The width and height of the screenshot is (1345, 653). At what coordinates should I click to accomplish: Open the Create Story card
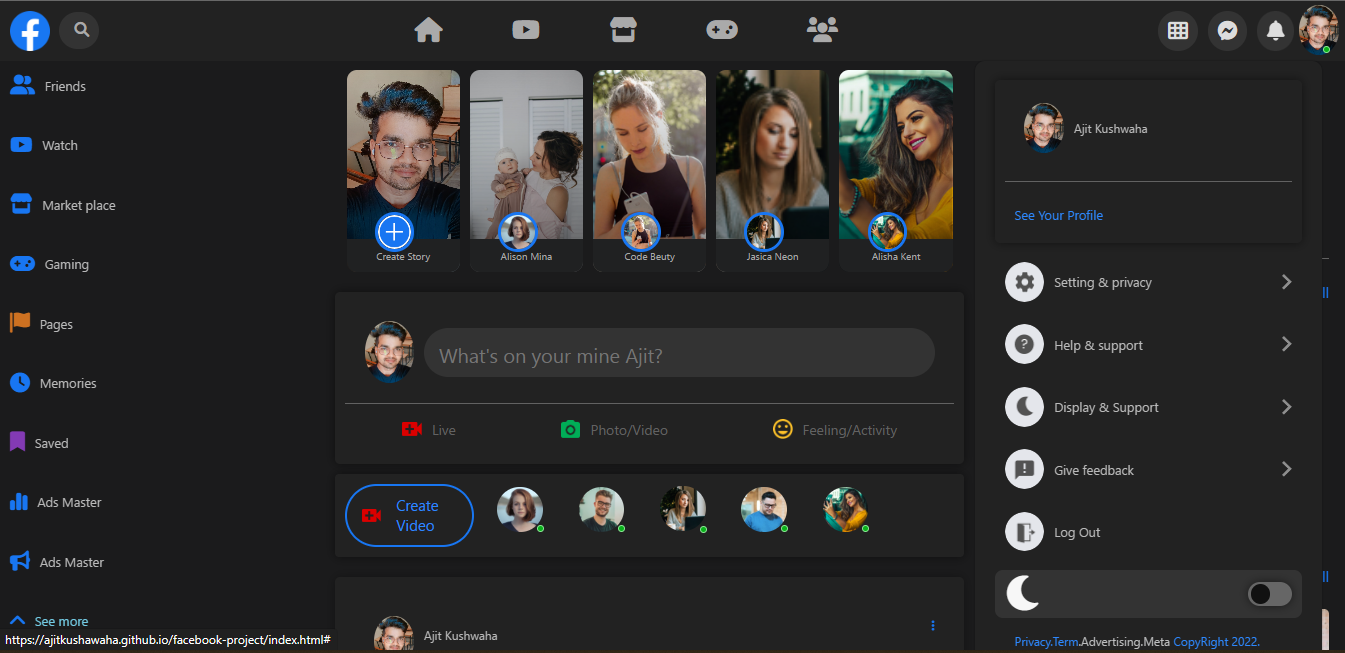point(403,170)
